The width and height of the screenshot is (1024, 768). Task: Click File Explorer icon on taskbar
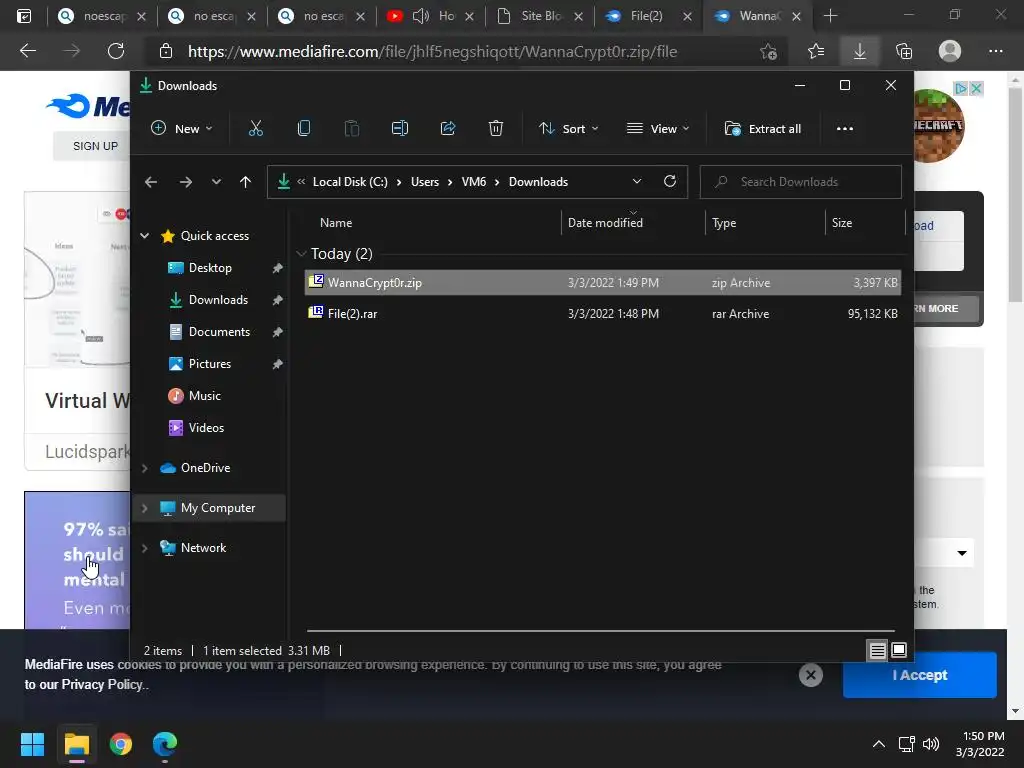tap(76, 744)
